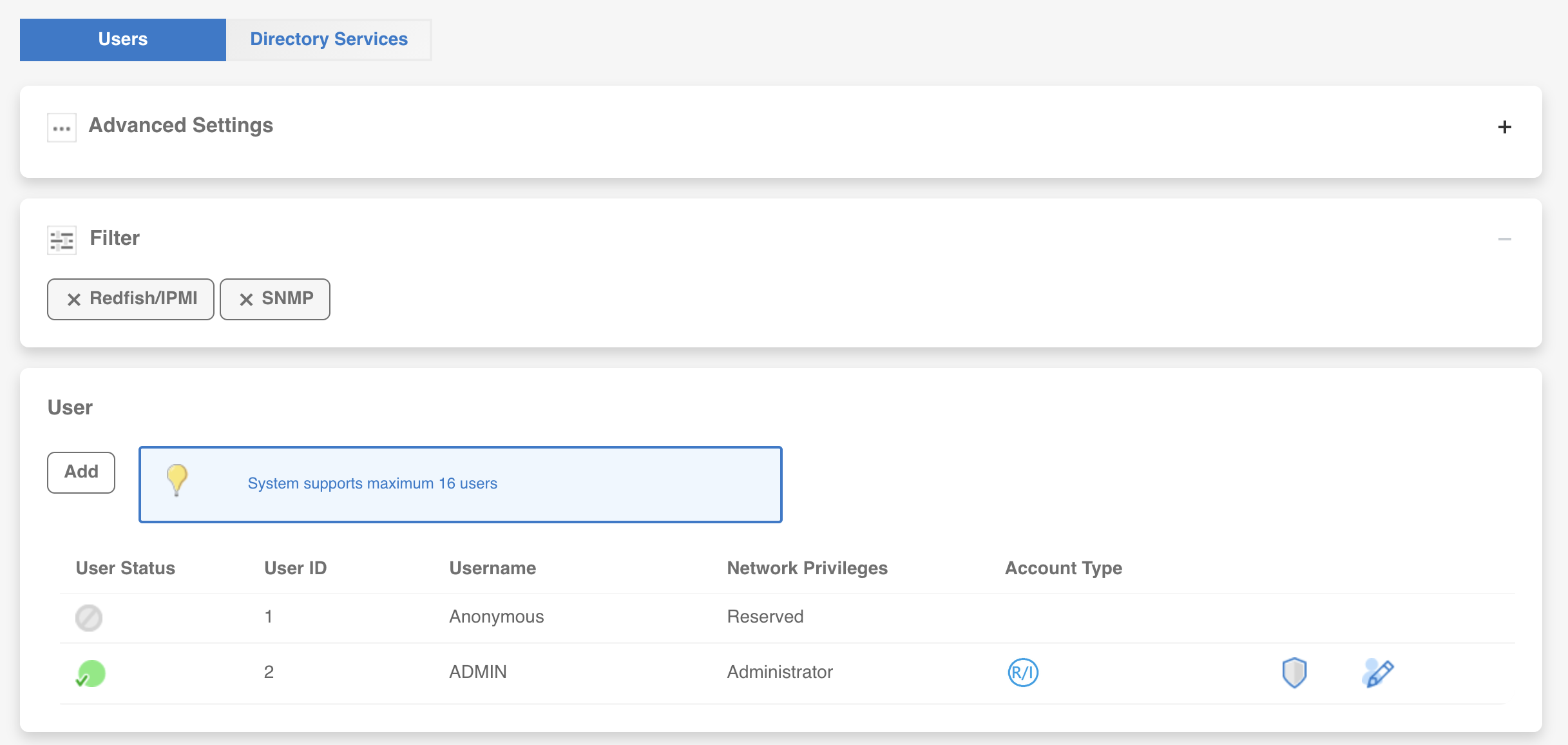1568x745 pixels.
Task: Collapse the Filter section
Action: [1505, 239]
